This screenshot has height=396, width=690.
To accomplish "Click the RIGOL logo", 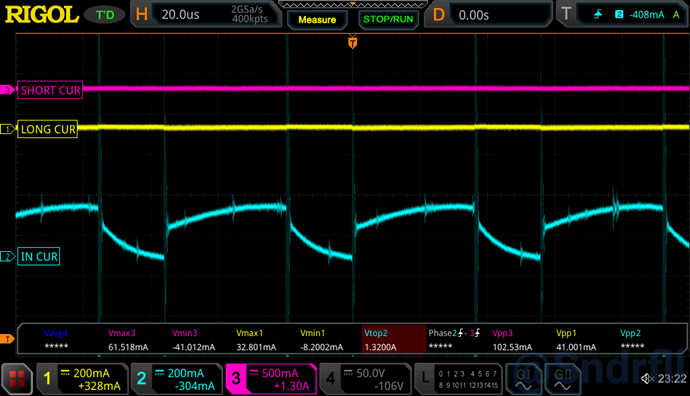I will pos(42,15).
